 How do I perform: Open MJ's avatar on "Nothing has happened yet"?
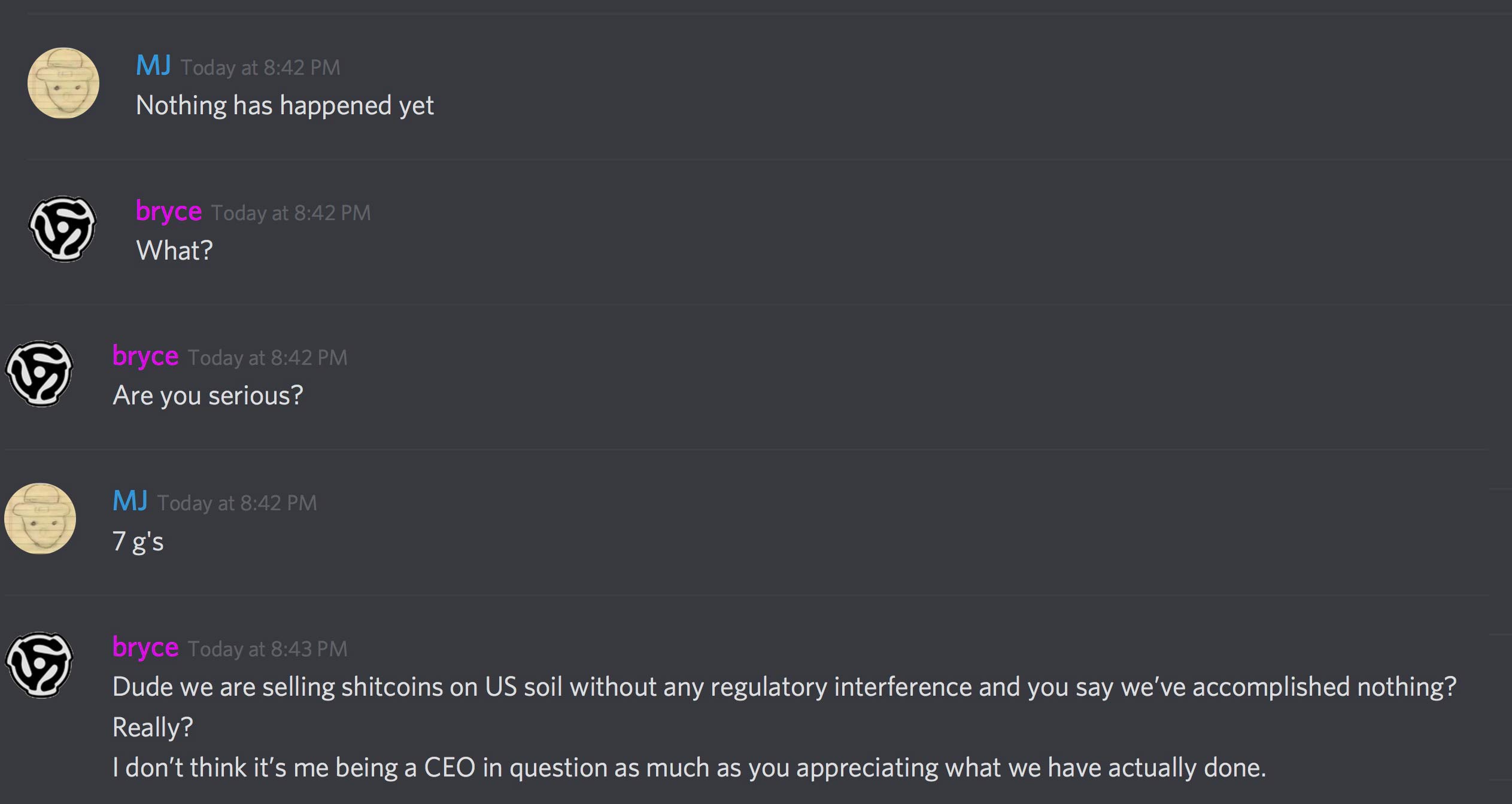point(63,83)
